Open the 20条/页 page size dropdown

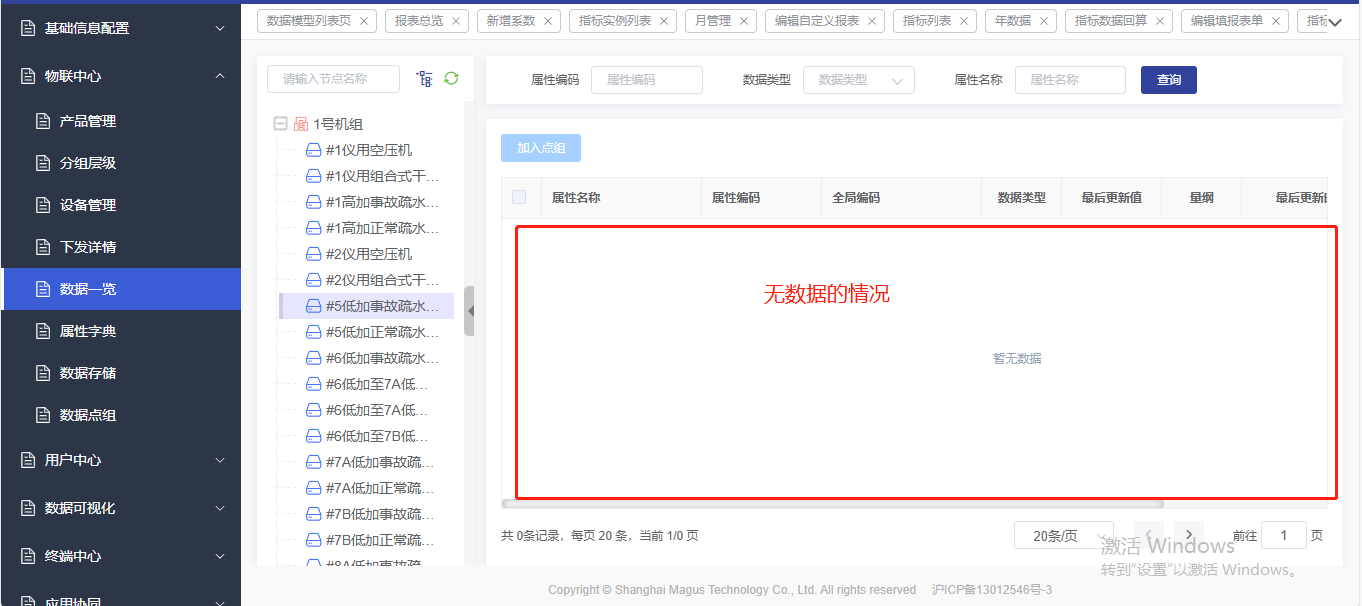1063,536
